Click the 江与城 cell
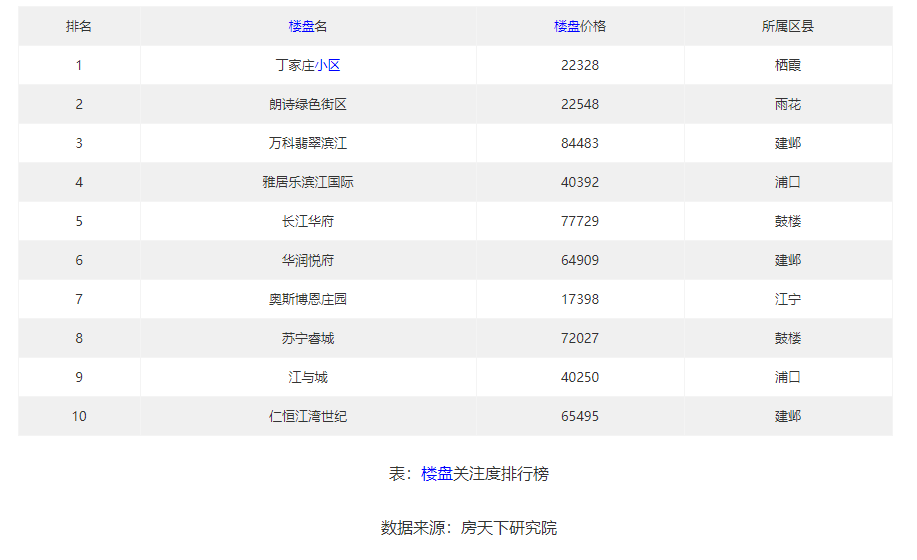The height and width of the screenshot is (560, 917). point(308,377)
